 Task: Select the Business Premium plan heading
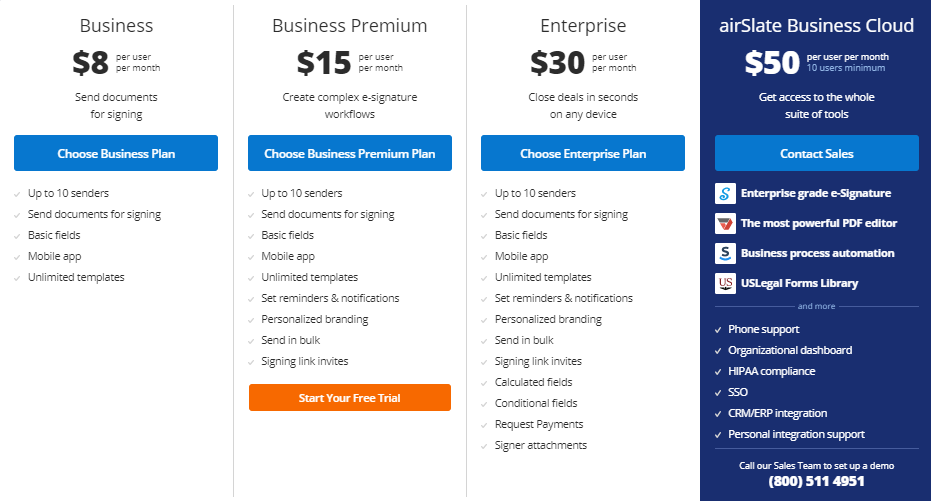(x=350, y=26)
